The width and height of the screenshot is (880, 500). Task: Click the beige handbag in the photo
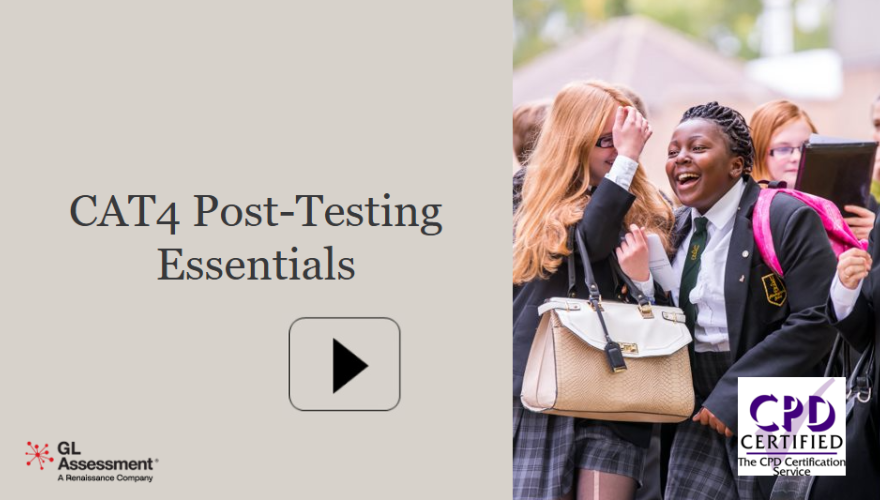click(x=608, y=357)
